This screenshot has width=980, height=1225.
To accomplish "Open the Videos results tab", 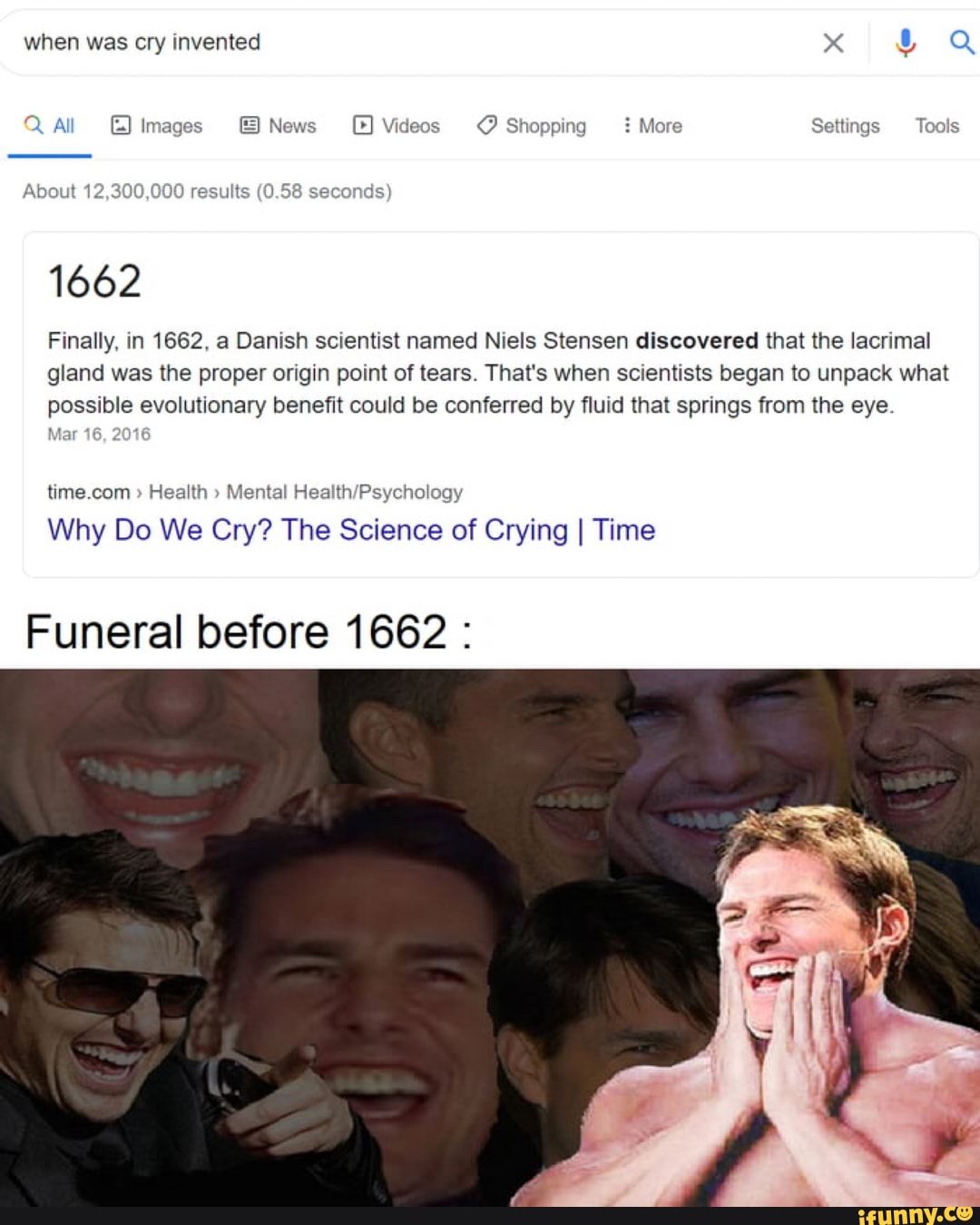I will pyautogui.click(x=410, y=125).
